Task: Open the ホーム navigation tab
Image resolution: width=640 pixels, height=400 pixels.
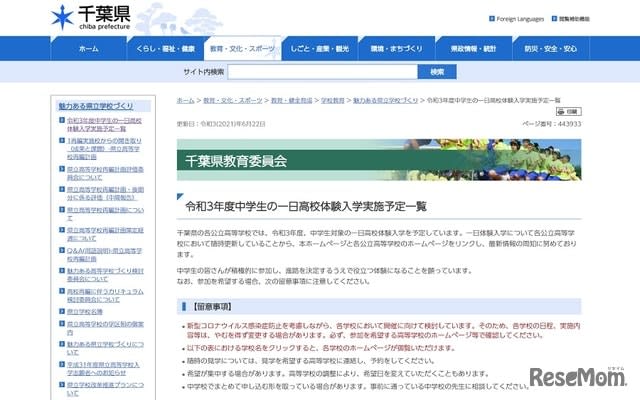Action: (89, 49)
